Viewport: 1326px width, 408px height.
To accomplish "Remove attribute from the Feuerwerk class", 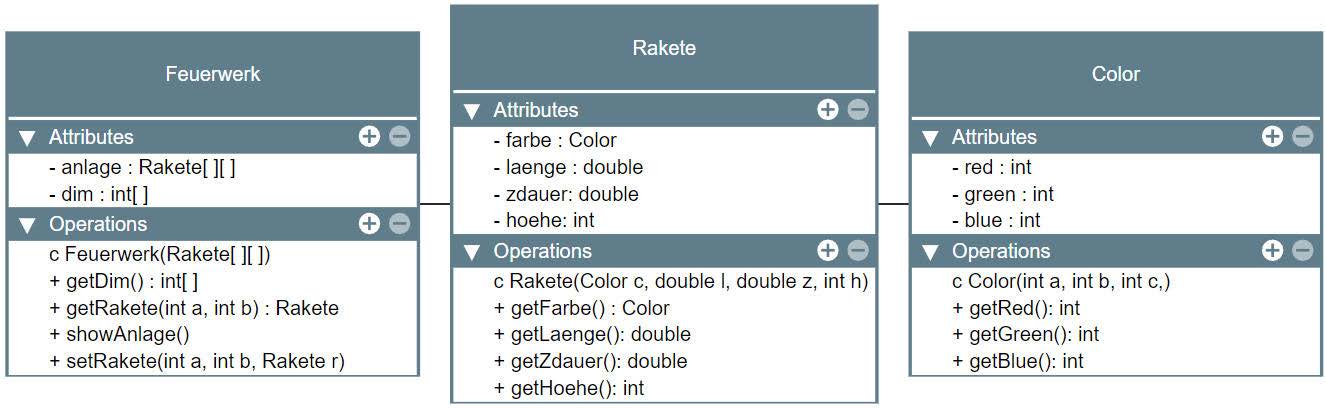I will pyautogui.click(x=399, y=137).
